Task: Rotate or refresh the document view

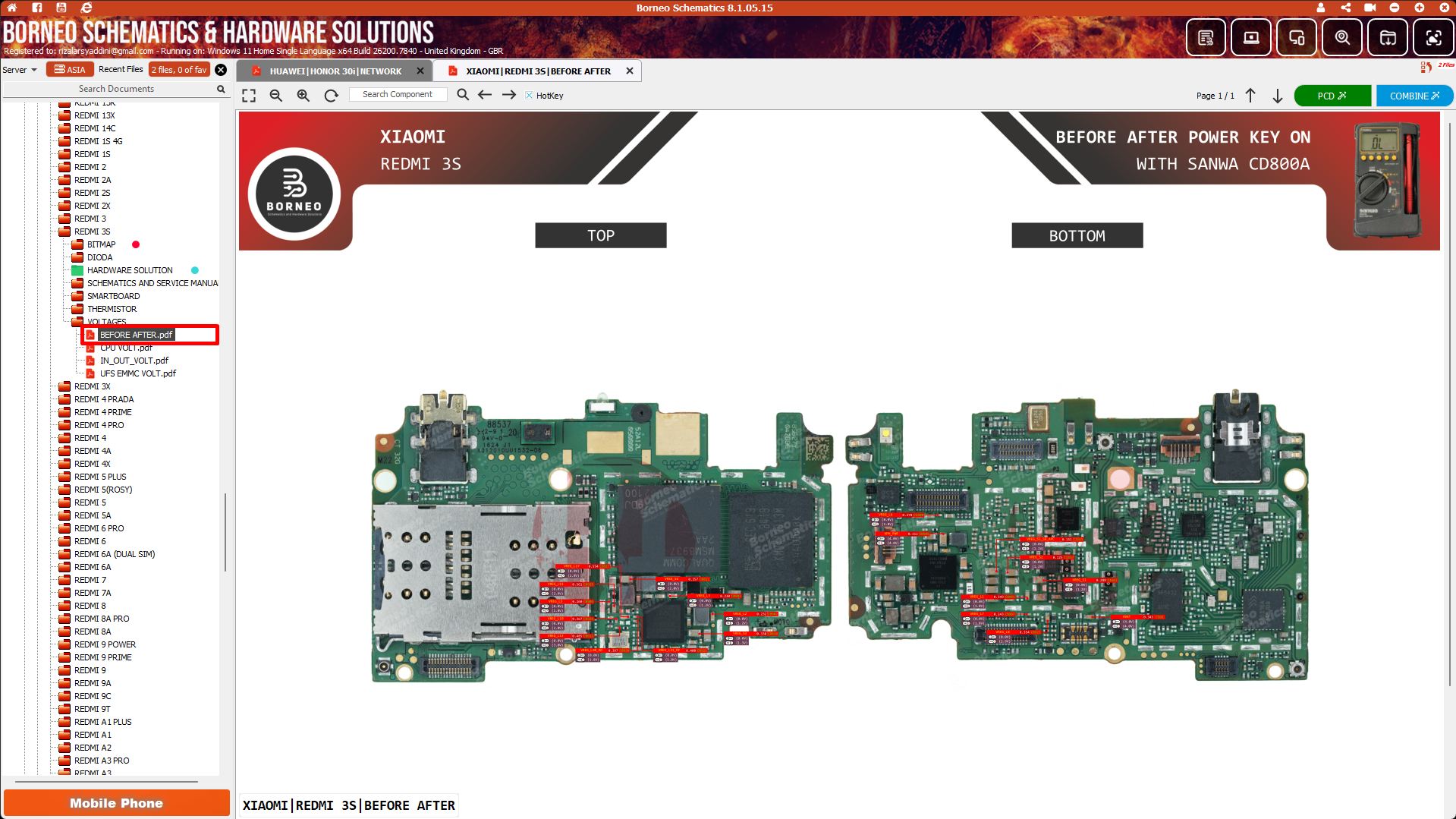Action: (331, 96)
